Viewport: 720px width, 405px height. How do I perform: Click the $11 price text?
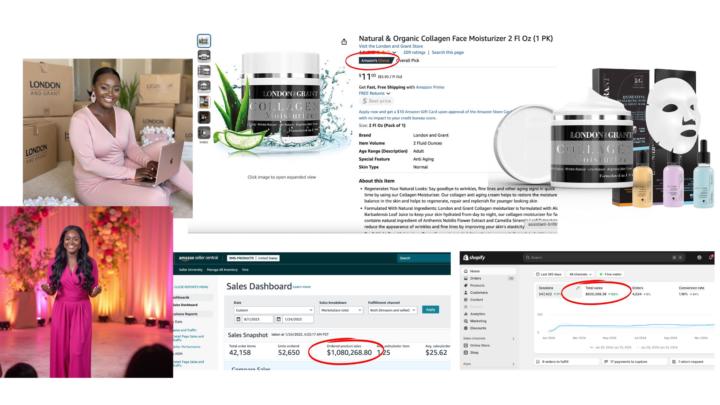[367, 76]
